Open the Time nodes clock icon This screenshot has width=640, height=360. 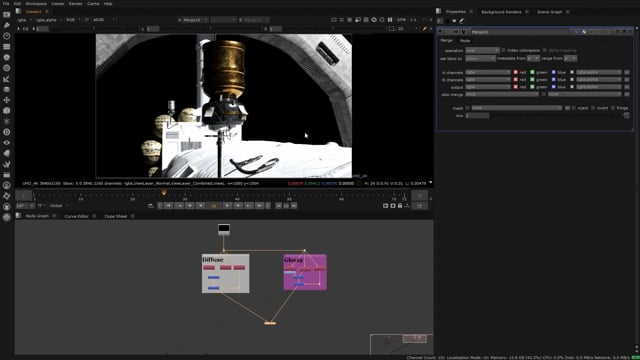(7, 36)
